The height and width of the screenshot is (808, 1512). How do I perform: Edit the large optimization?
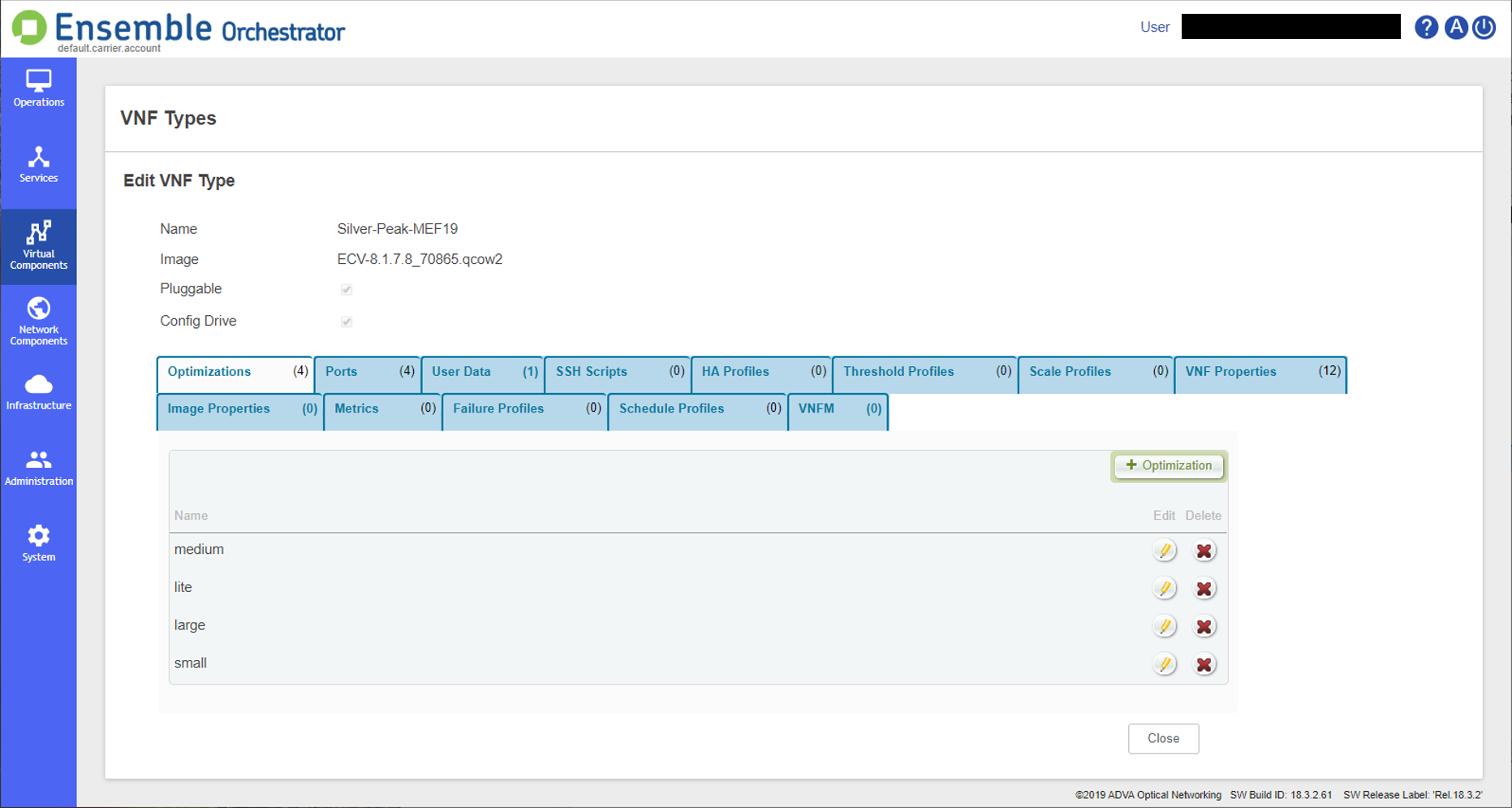point(1165,626)
